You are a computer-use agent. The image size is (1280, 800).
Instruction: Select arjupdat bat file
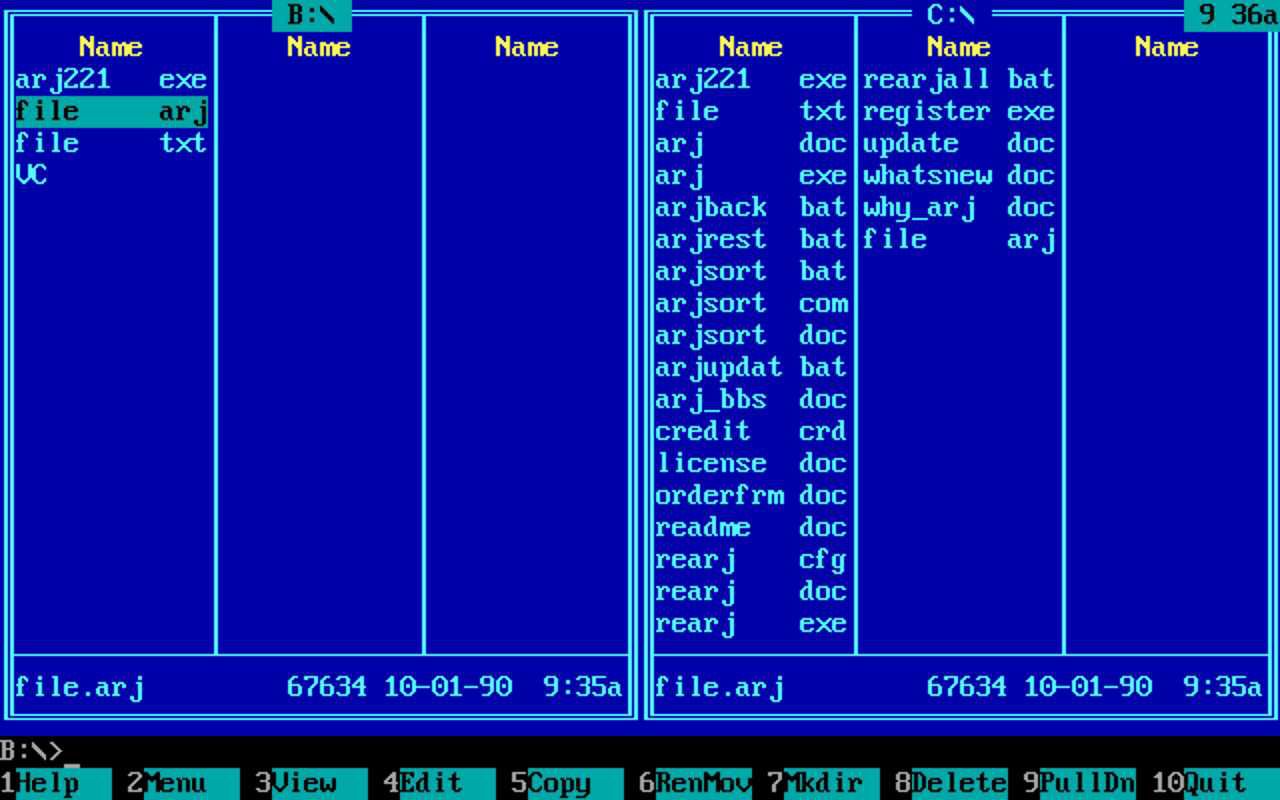(x=751, y=367)
